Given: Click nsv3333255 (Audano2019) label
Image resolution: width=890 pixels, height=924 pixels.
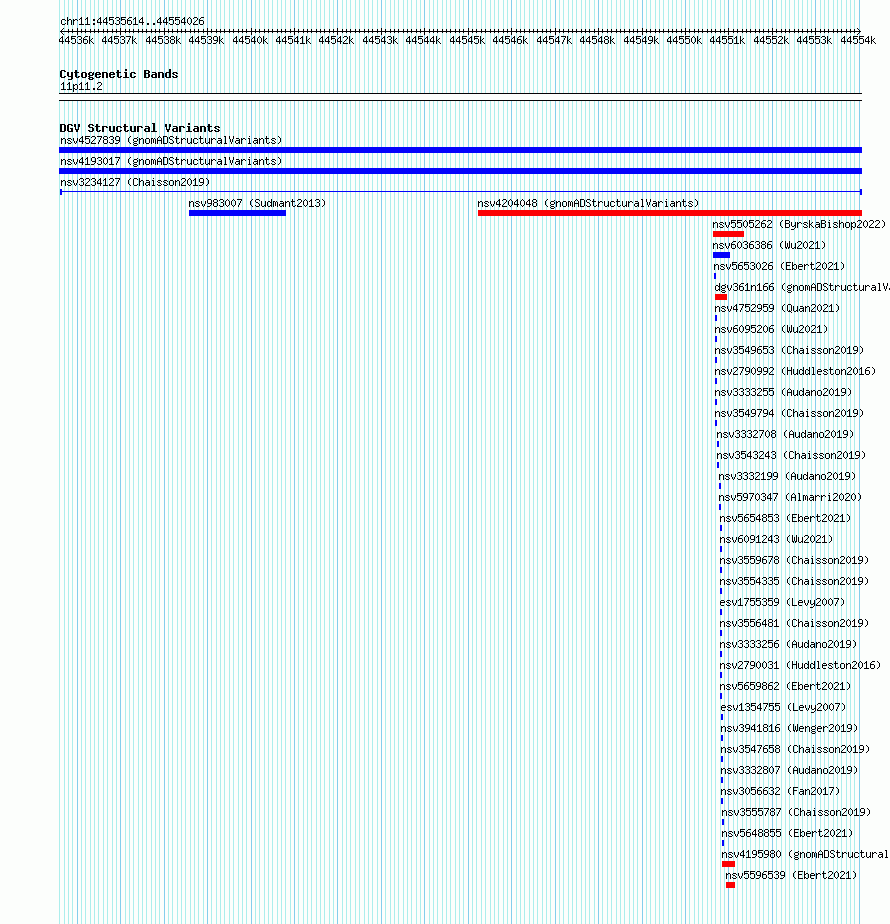Looking at the screenshot, I should click(783, 392).
